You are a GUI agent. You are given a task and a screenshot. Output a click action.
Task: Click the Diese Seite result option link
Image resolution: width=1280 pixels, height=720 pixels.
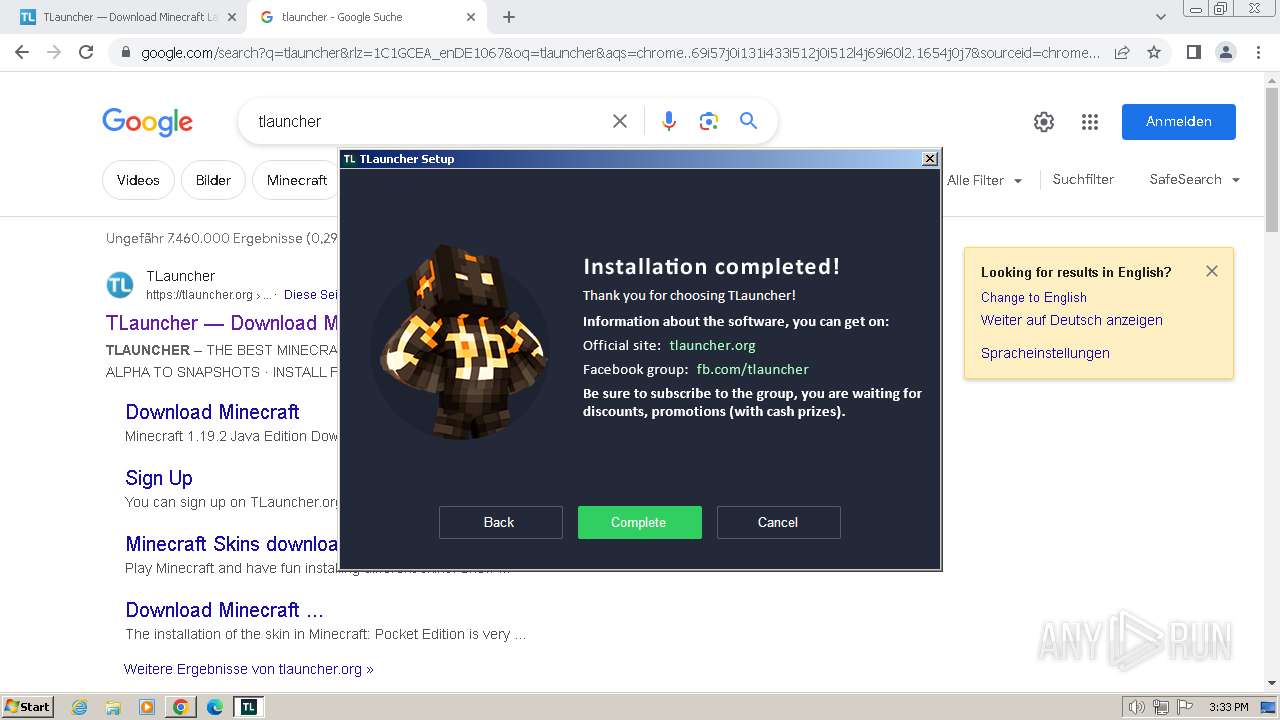click(x=311, y=295)
